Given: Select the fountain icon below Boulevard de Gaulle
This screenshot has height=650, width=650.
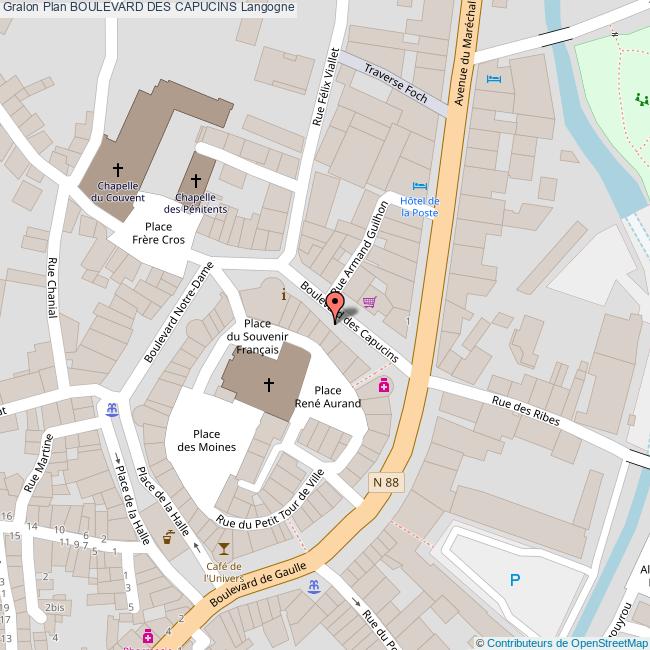Looking at the screenshot, I should pos(314,587).
